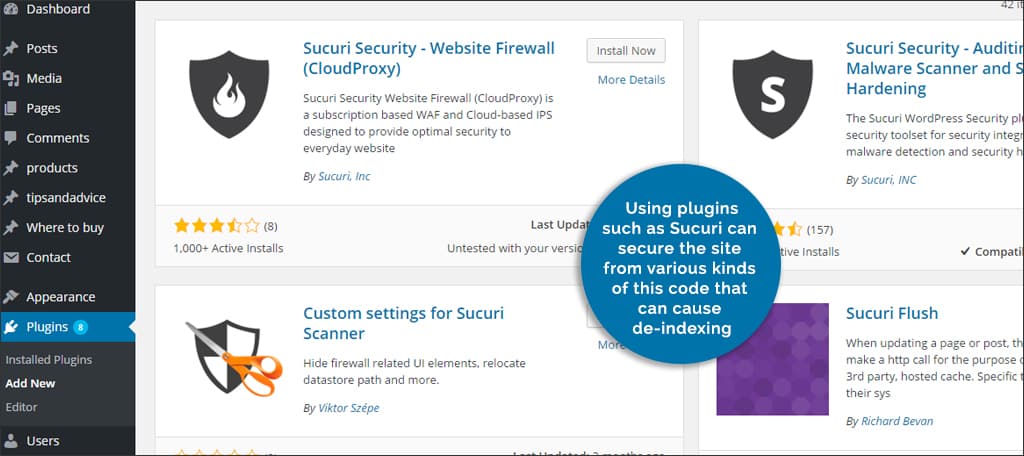Click the tipsandadvice pin icon
The width and height of the screenshot is (1024, 456).
click(x=10, y=198)
